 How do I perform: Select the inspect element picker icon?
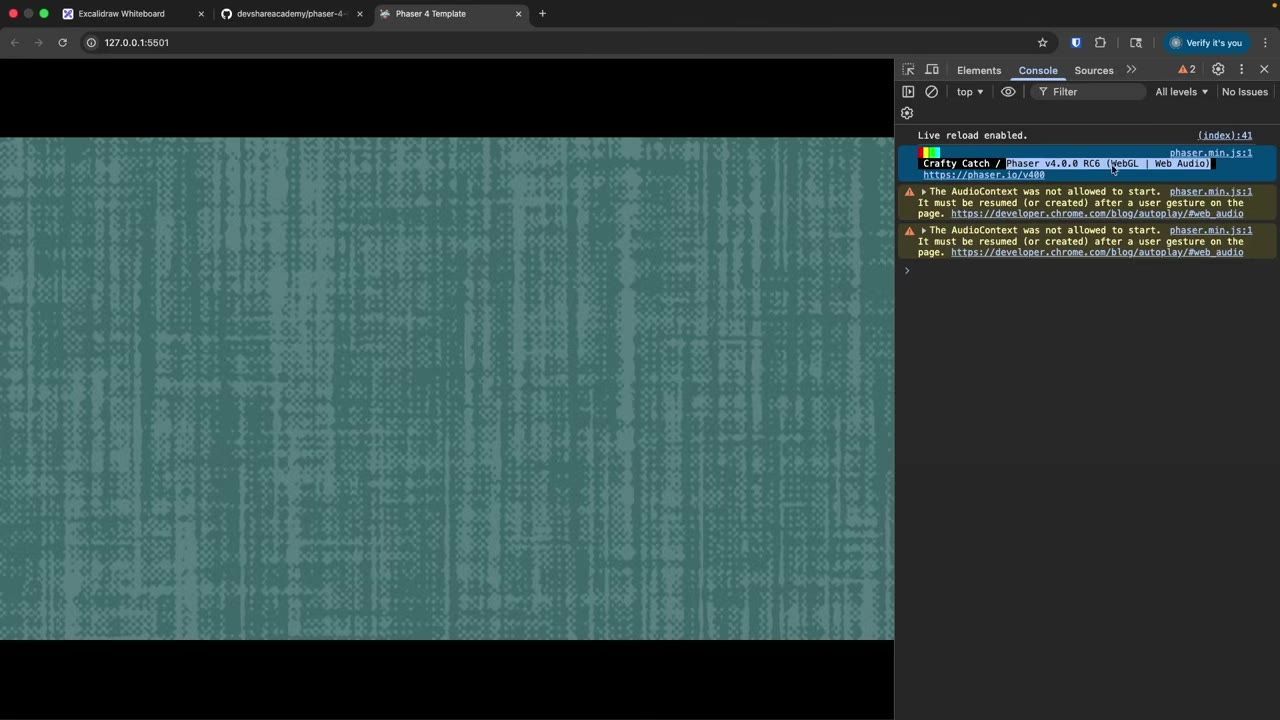pyautogui.click(x=908, y=70)
